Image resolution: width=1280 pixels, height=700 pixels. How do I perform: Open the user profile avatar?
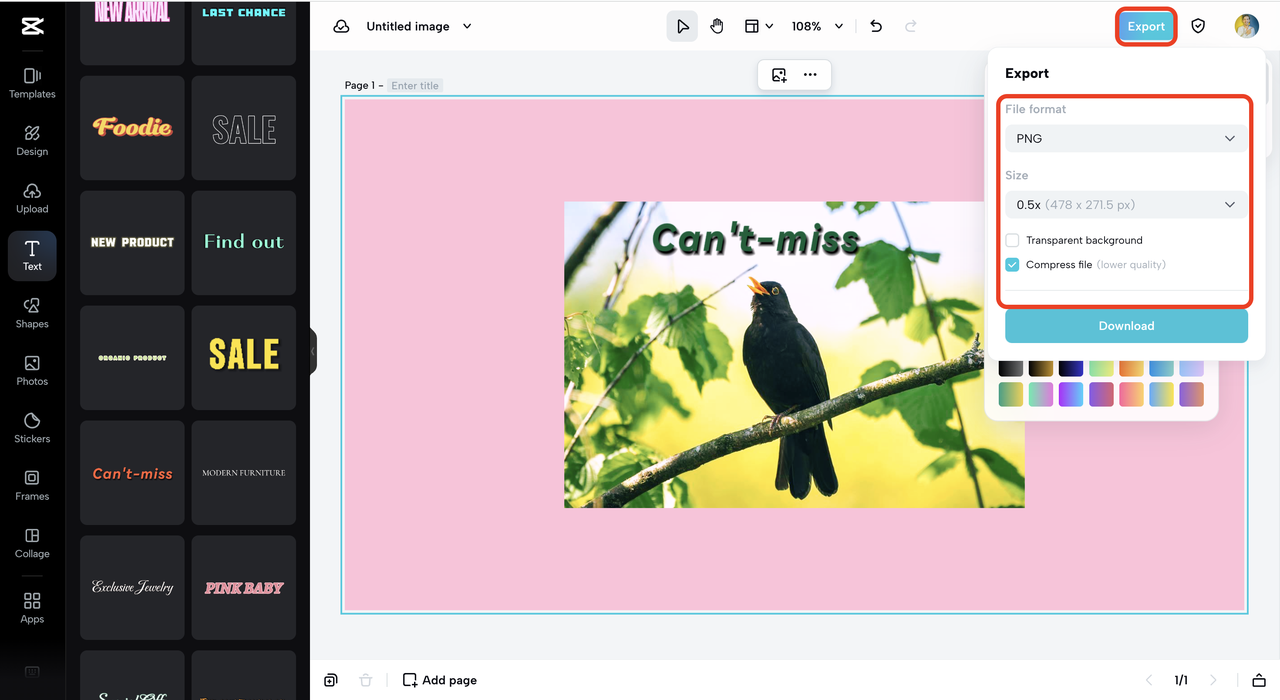coord(1246,26)
